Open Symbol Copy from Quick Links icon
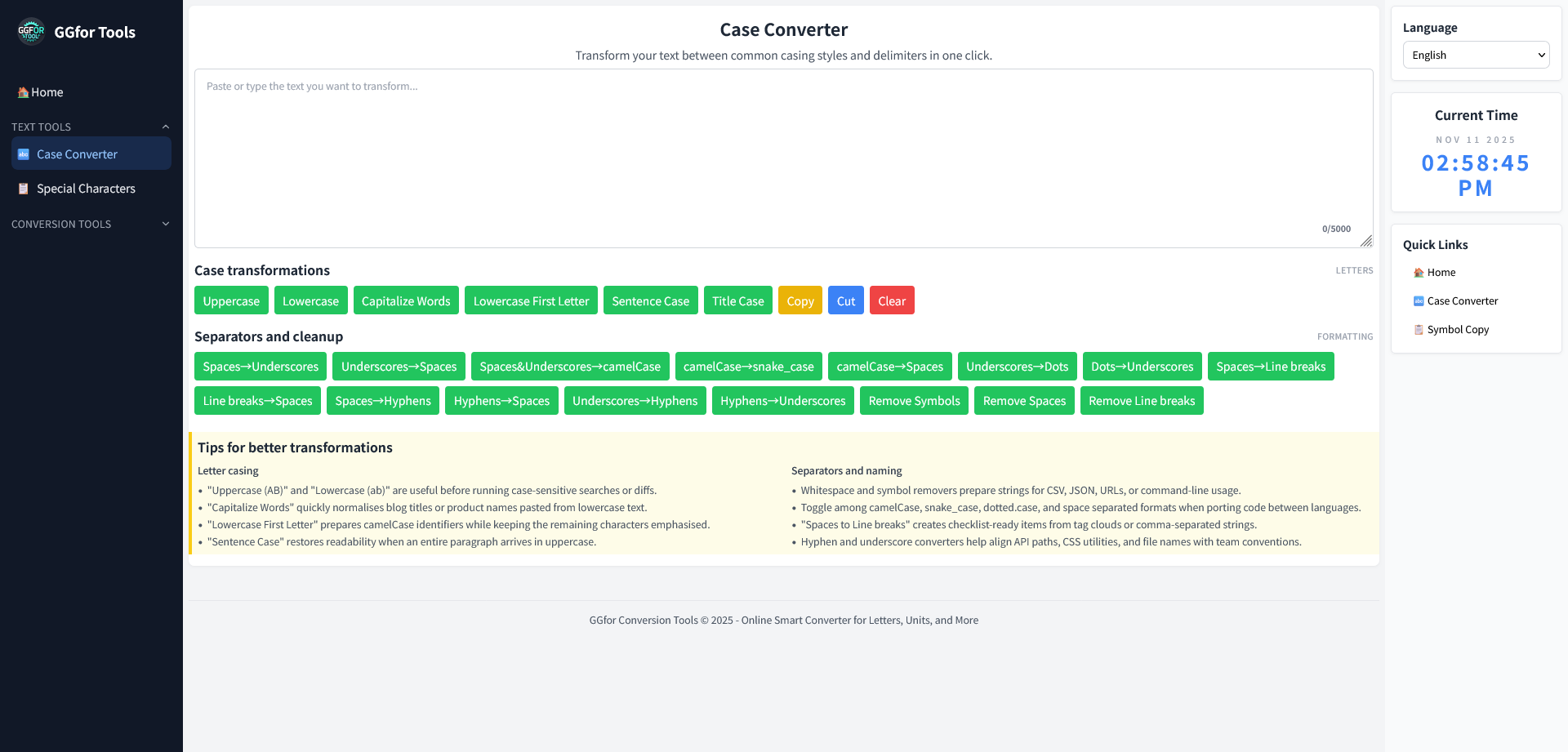The width and height of the screenshot is (1568, 752). click(x=1419, y=329)
